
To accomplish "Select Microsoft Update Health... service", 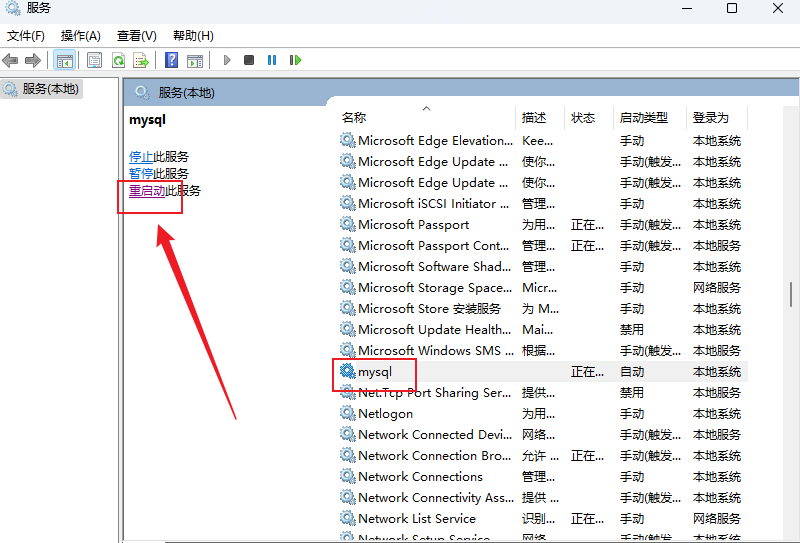I will coord(543,330).
